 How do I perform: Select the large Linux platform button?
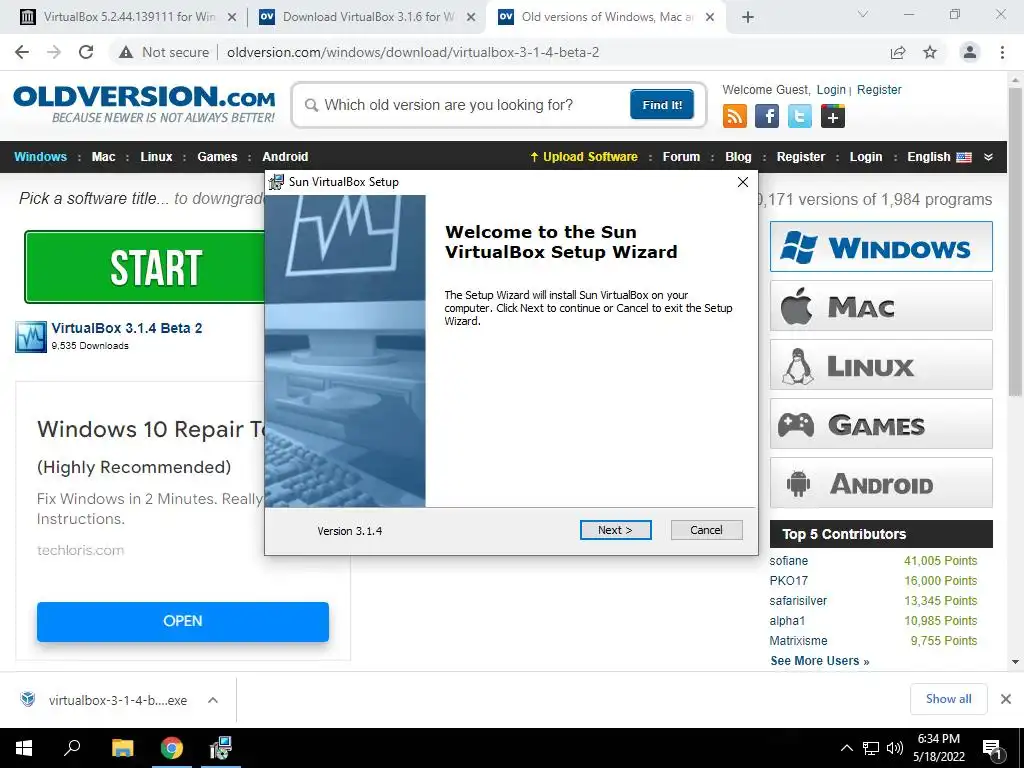point(881,364)
